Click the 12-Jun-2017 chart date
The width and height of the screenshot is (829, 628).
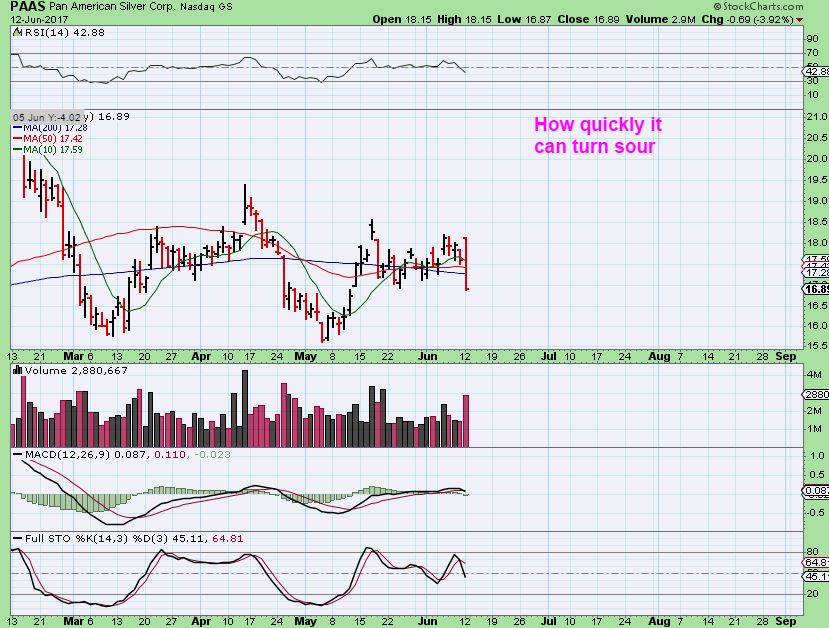click(39, 20)
